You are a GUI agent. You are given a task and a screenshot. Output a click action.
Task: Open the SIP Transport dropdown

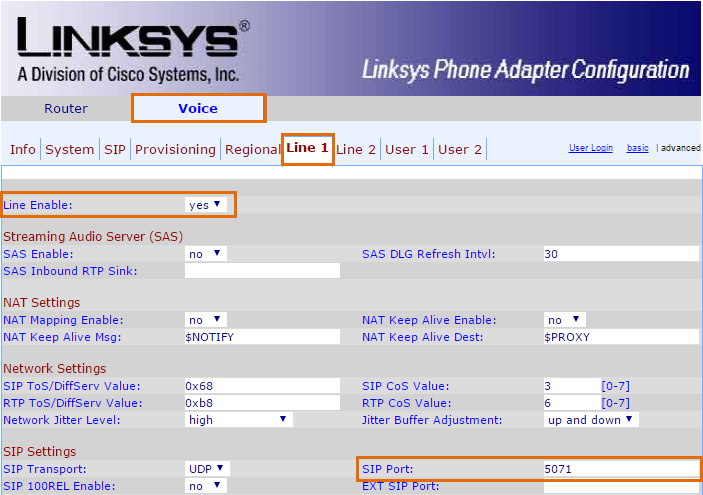coord(207,469)
